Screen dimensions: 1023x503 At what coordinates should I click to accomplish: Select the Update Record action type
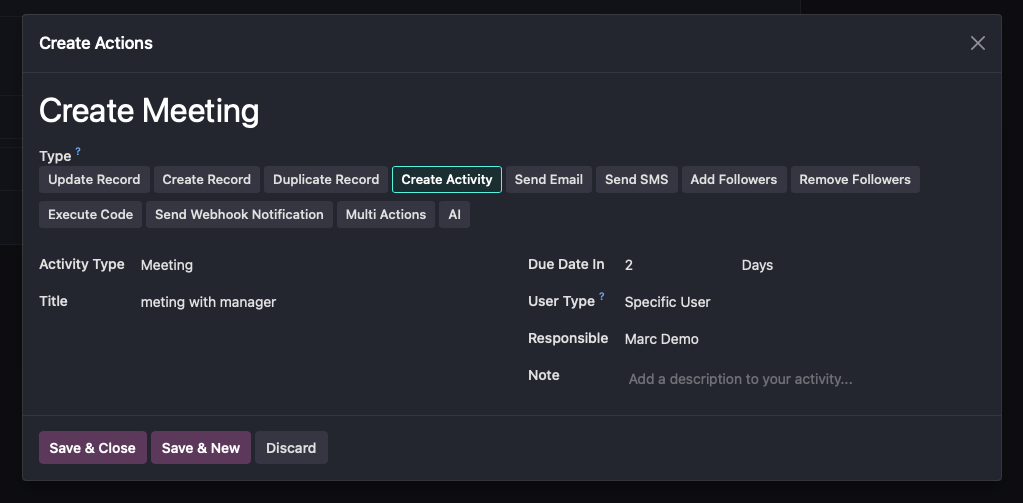tap(94, 180)
